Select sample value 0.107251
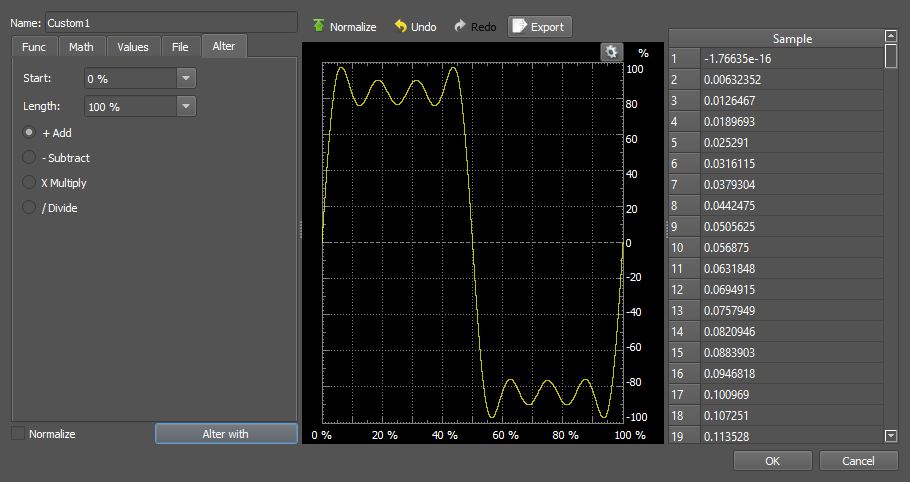This screenshot has width=912, height=484. [x=792, y=415]
